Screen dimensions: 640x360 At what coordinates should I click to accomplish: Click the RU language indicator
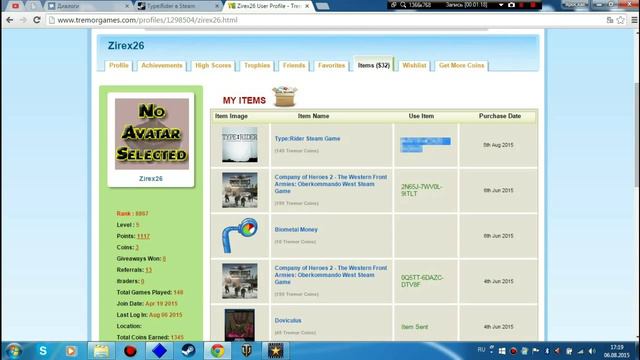[481, 350]
